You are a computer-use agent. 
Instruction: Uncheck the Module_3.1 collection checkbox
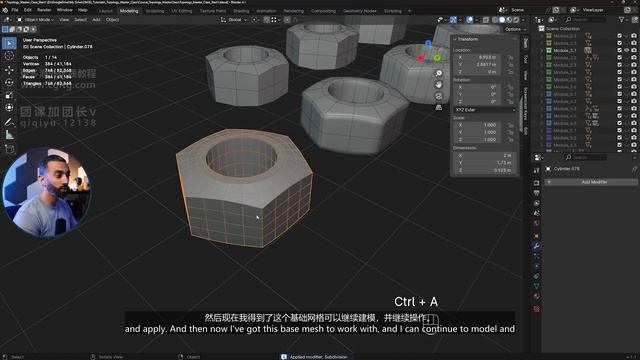pyautogui.click(x=620, y=51)
